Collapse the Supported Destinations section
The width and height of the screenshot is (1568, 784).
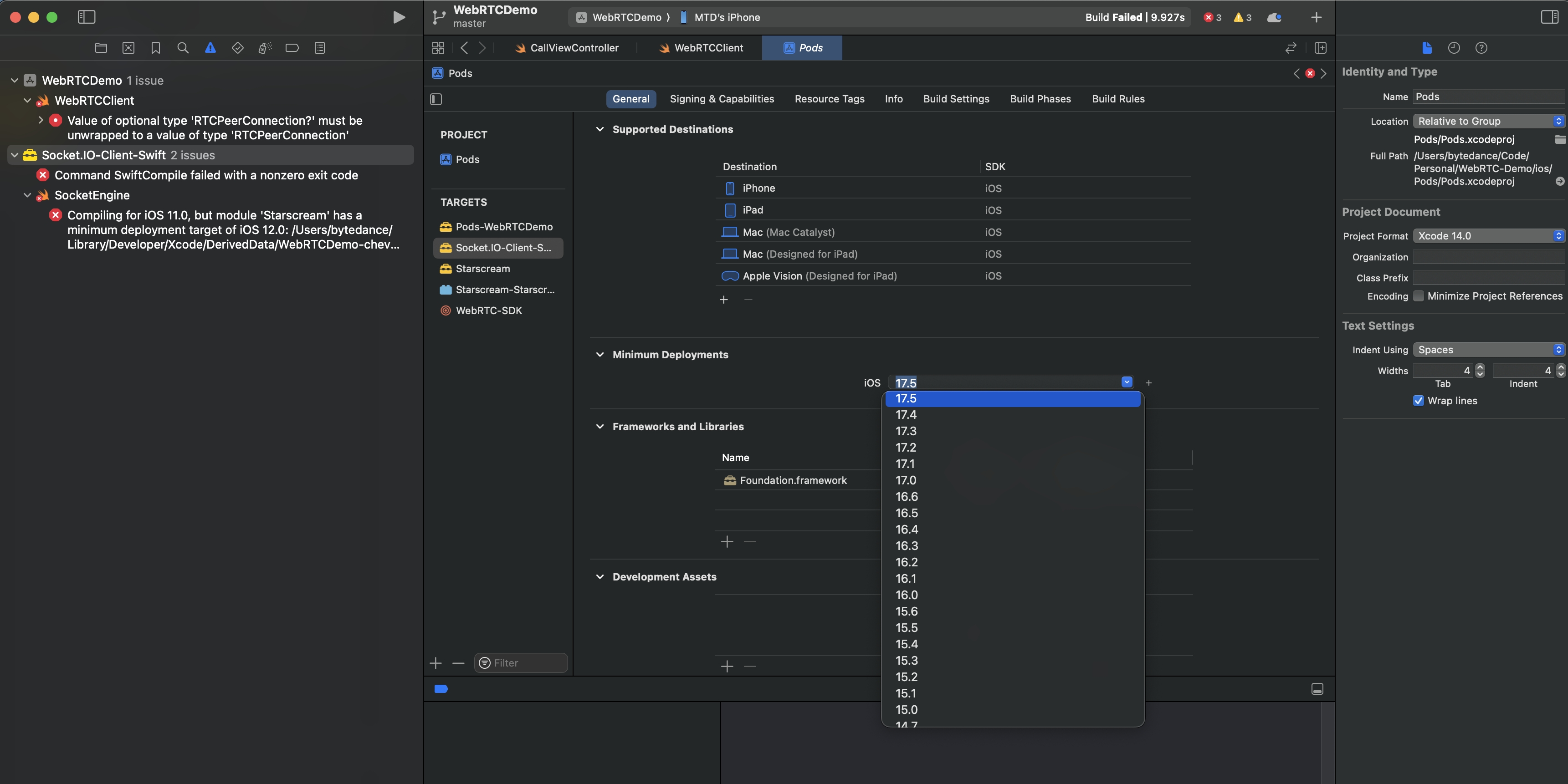tap(600, 130)
